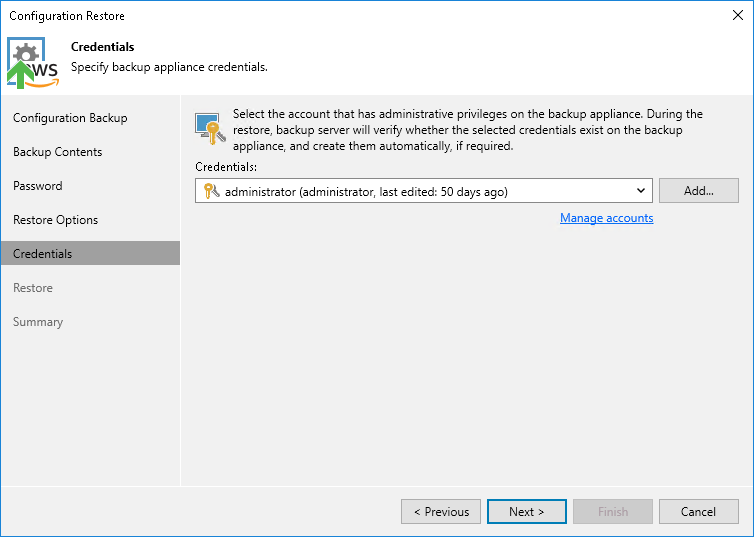Click the Restore step in sidebar
Screen dimensions: 754x537
coord(33,288)
